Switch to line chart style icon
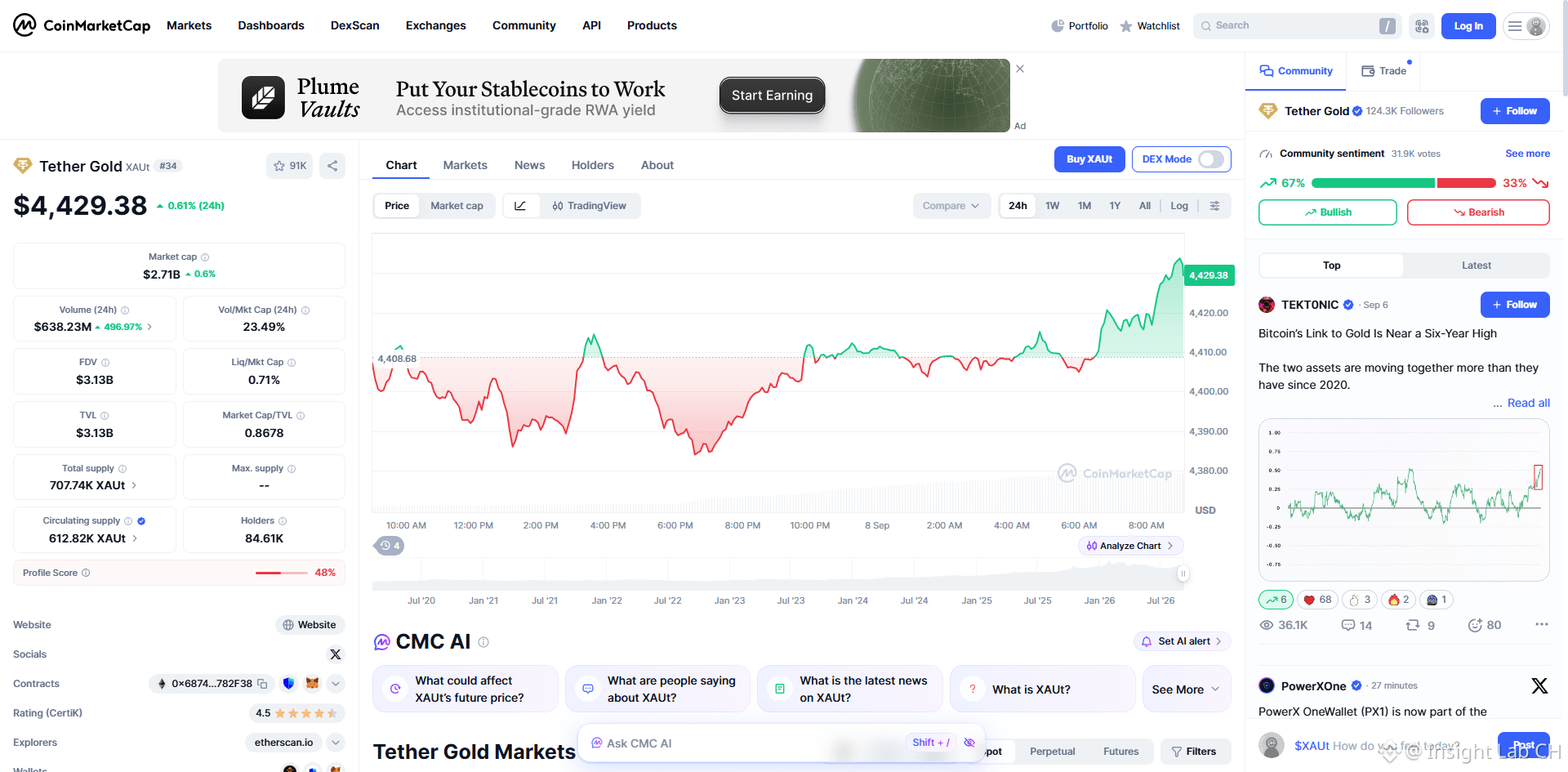Viewport: 1568px width, 772px height. pos(520,206)
